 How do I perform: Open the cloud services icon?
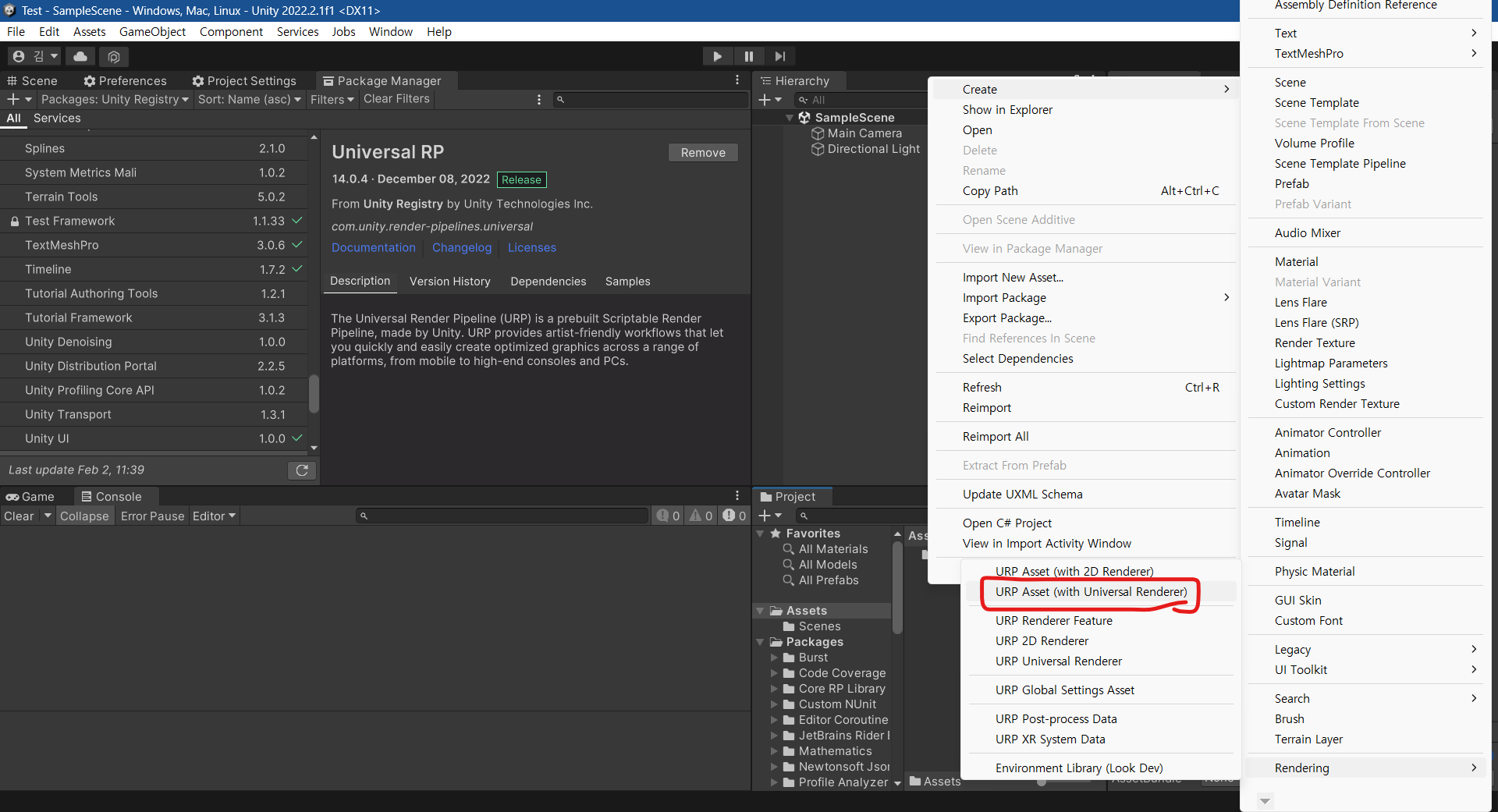coord(80,56)
